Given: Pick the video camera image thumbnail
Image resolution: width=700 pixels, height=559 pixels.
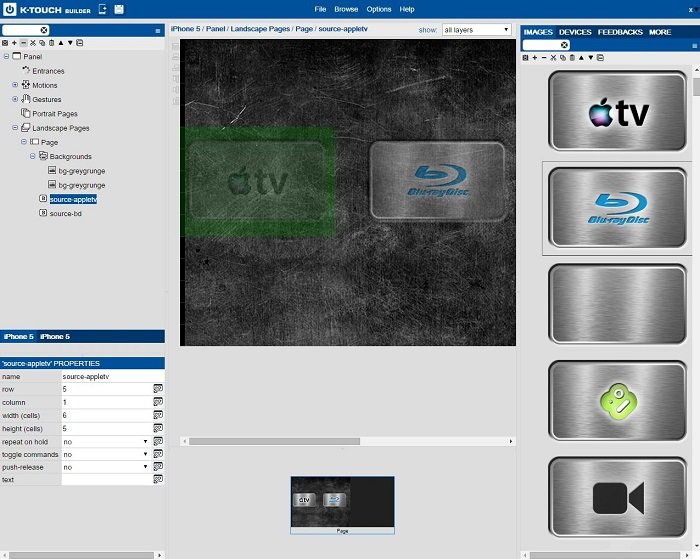Looking at the screenshot, I should [x=617, y=497].
